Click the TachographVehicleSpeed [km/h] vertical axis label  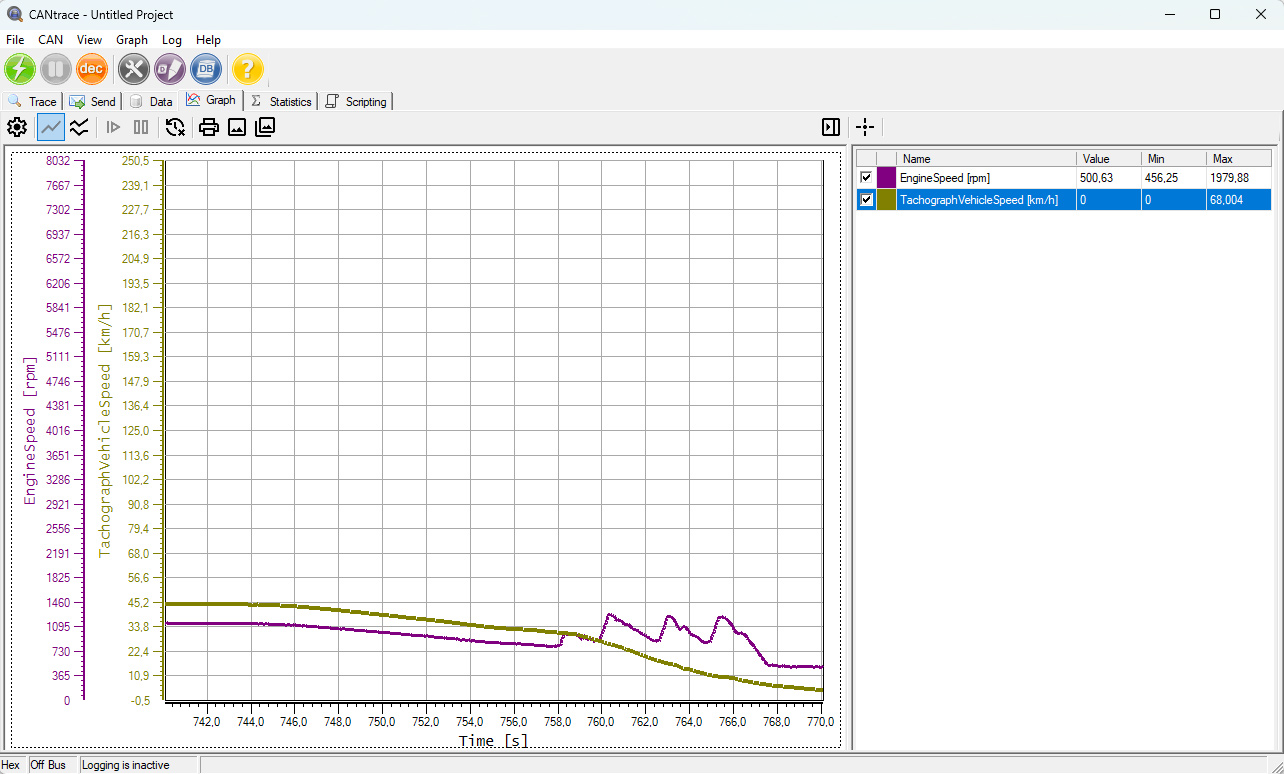105,430
